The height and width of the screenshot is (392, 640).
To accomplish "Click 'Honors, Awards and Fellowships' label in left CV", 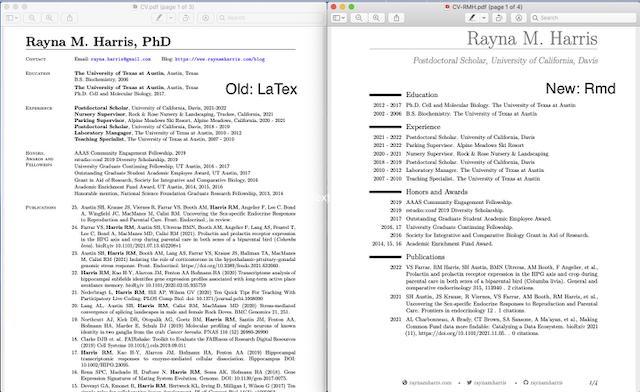I will [x=39, y=159].
